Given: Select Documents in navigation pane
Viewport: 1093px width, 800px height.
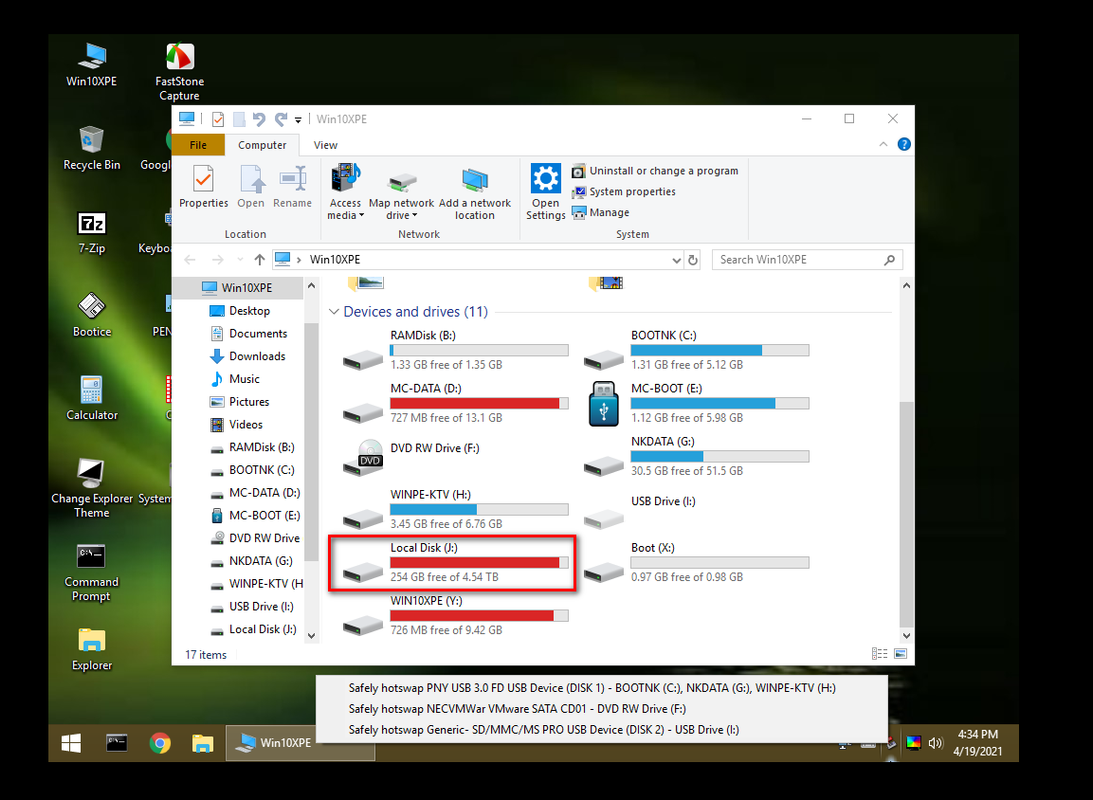Looking at the screenshot, I should coord(258,334).
